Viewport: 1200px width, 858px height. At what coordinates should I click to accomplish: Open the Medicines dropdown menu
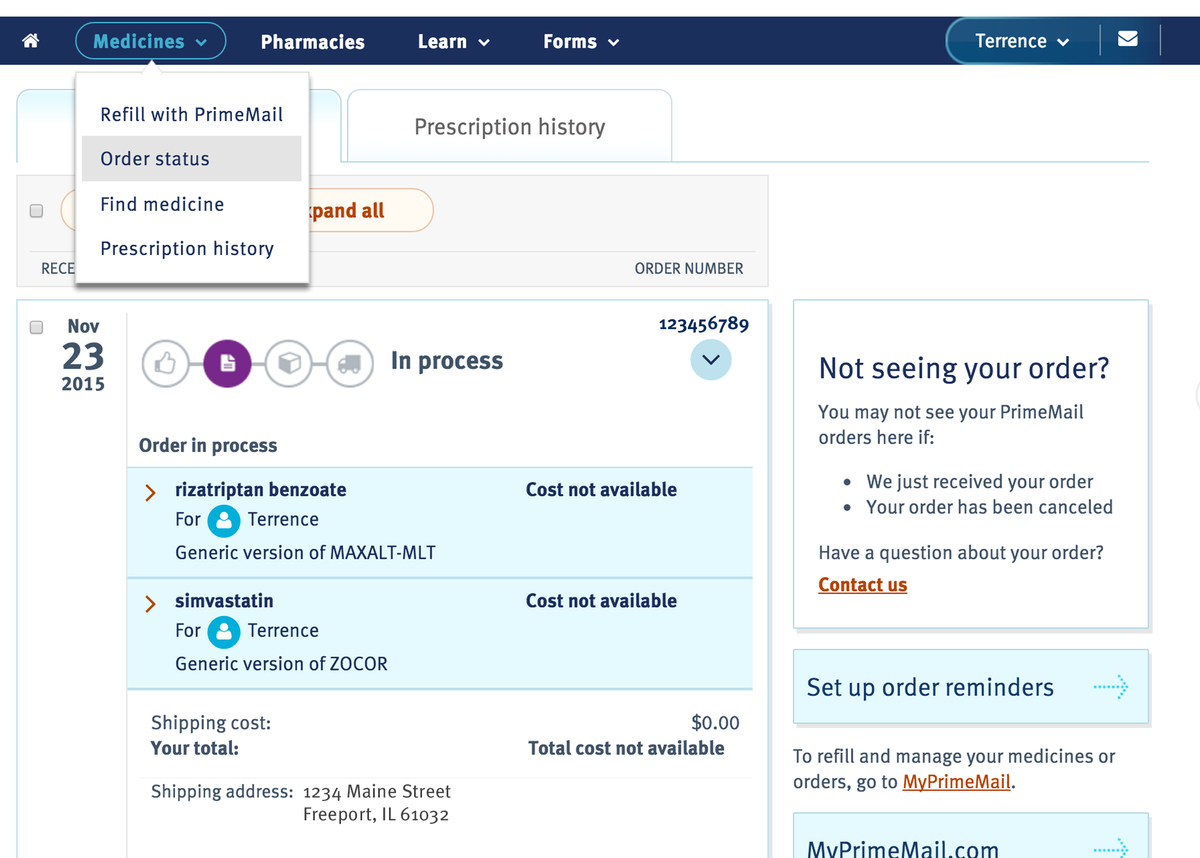coord(150,41)
